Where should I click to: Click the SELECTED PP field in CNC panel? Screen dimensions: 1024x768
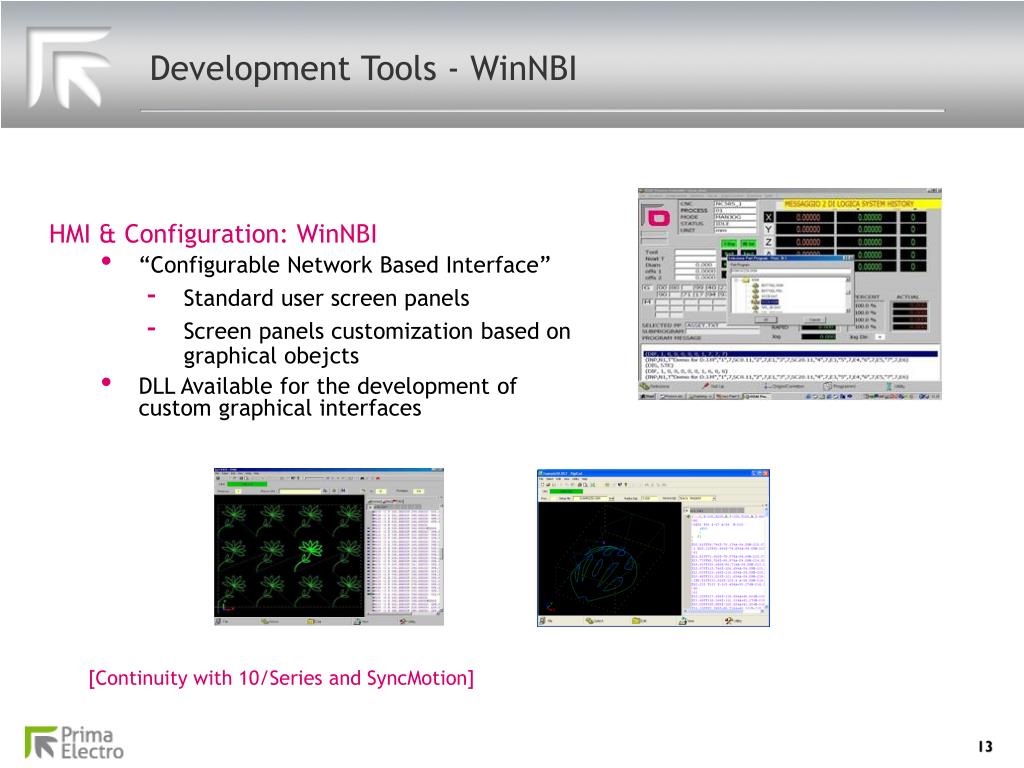coord(722,325)
